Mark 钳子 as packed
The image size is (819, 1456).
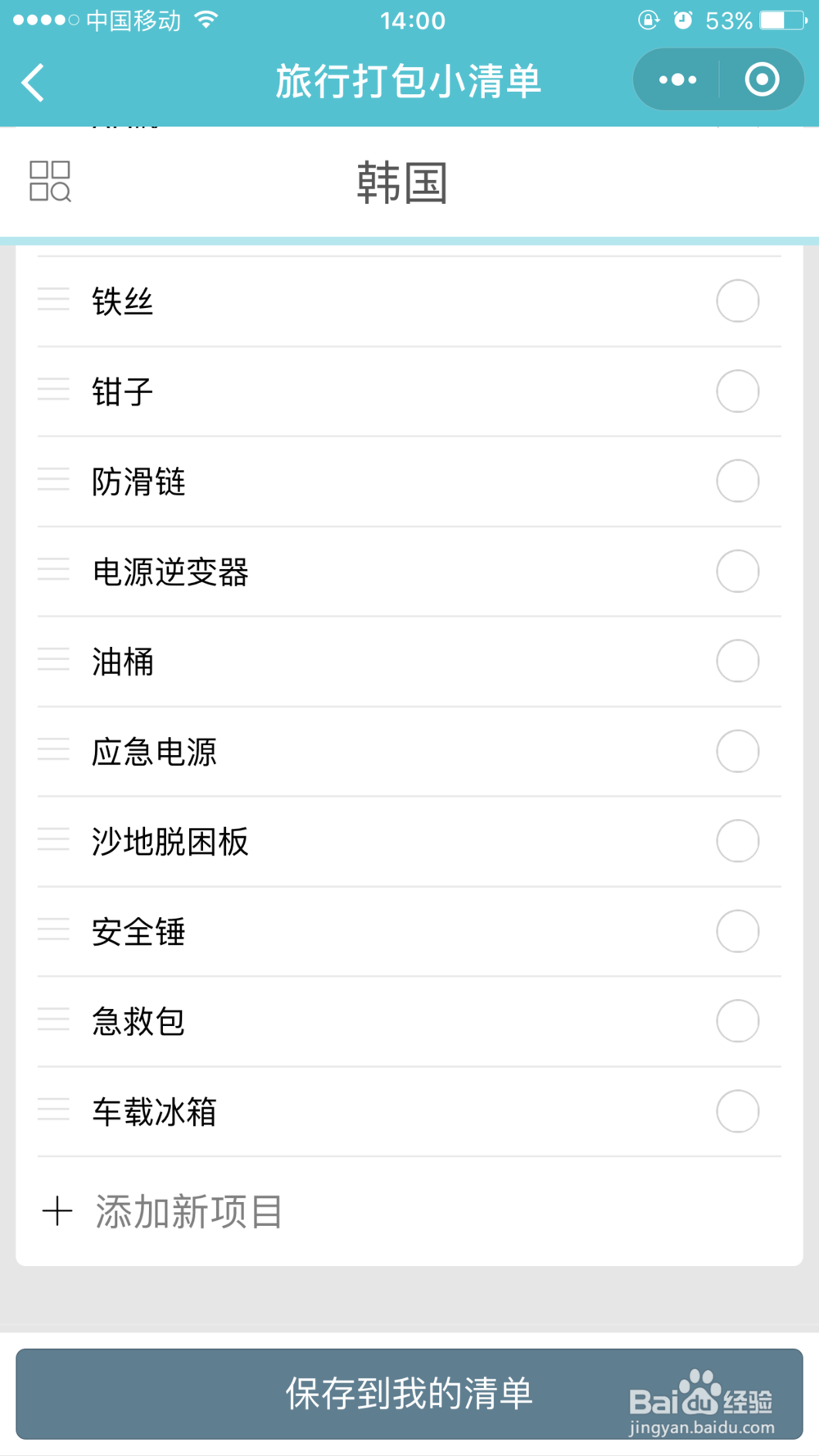(737, 391)
